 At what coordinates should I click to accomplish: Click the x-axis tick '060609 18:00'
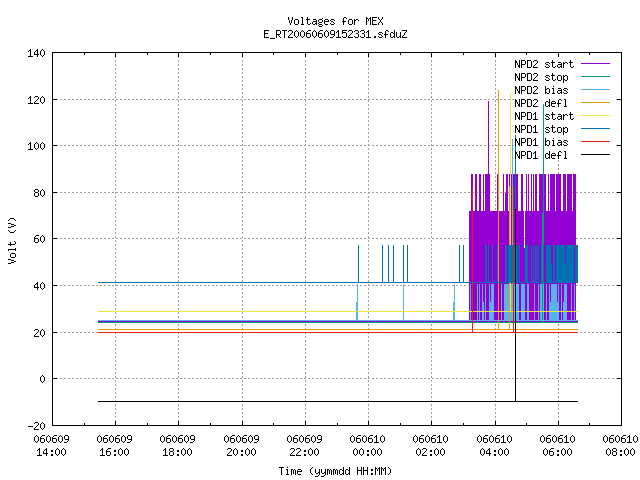coord(178,446)
